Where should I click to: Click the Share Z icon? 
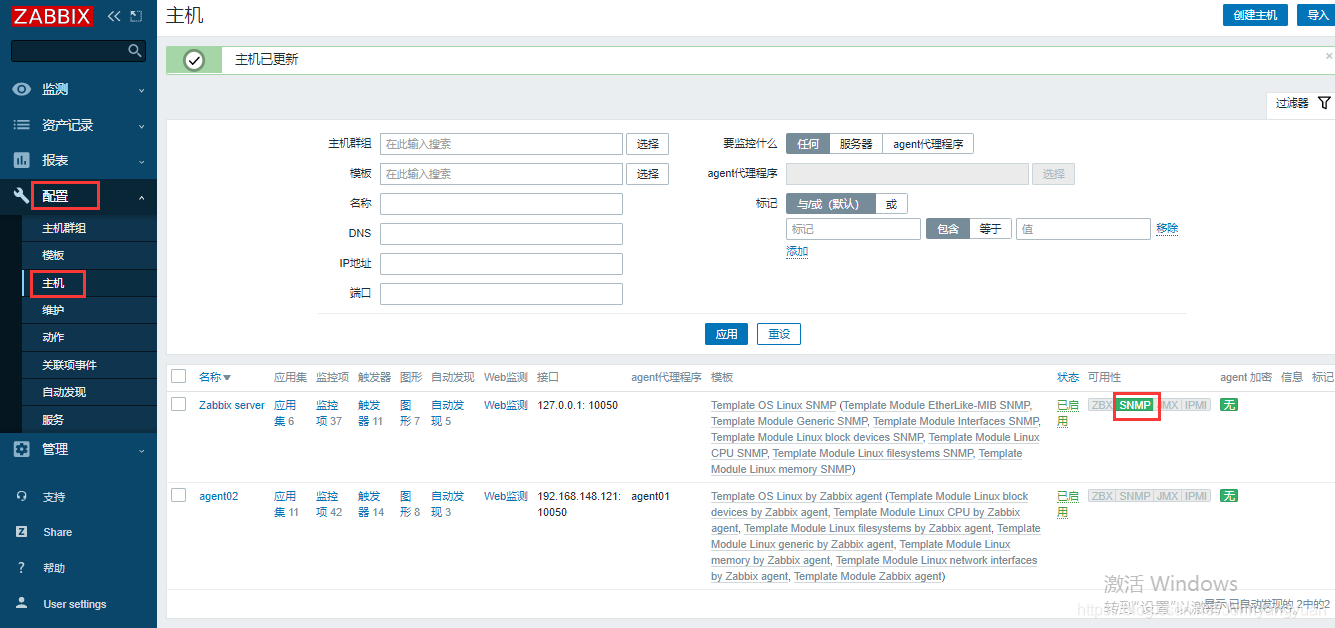point(21,532)
